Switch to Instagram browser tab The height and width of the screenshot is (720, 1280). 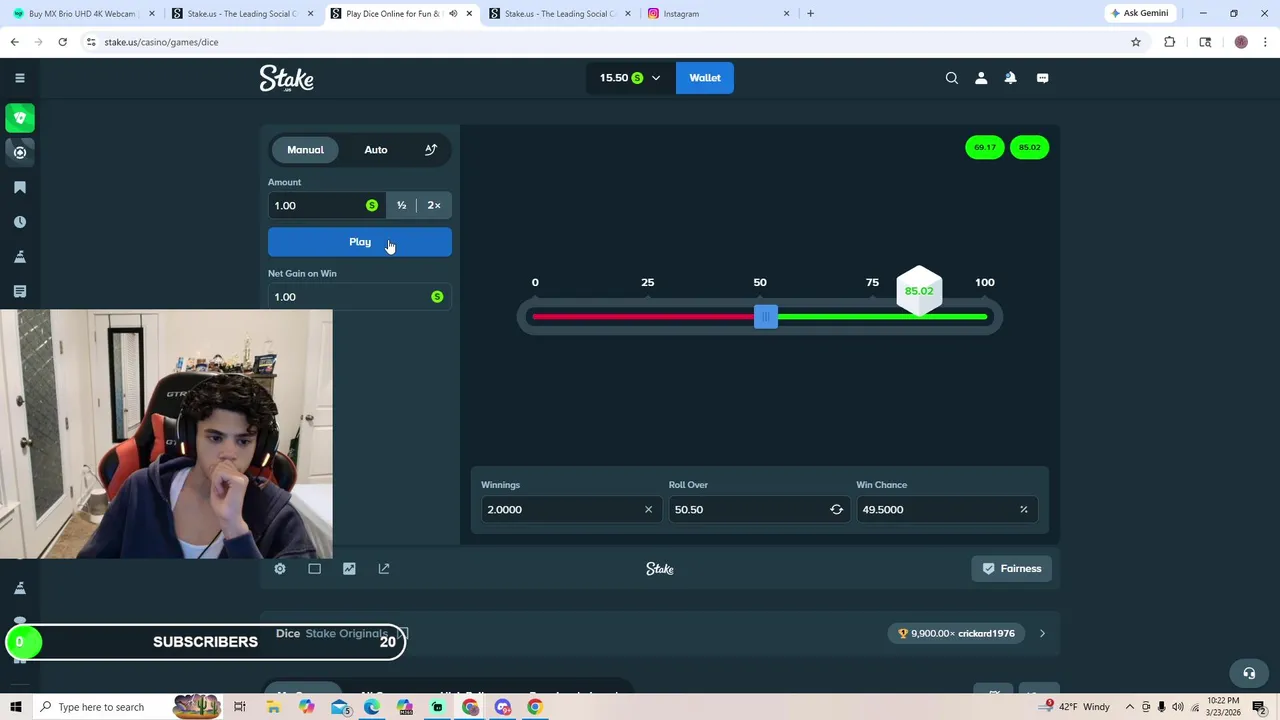click(719, 14)
